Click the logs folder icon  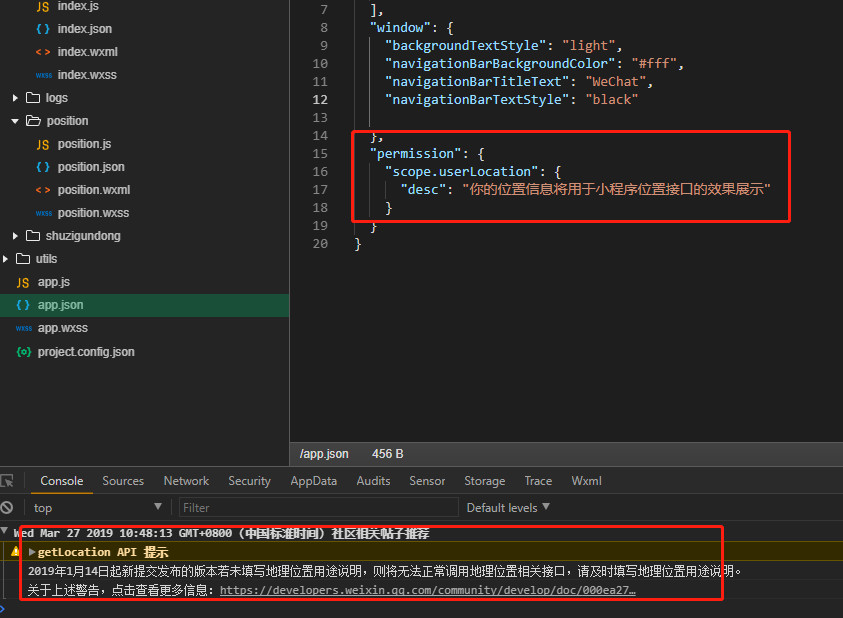(x=33, y=97)
